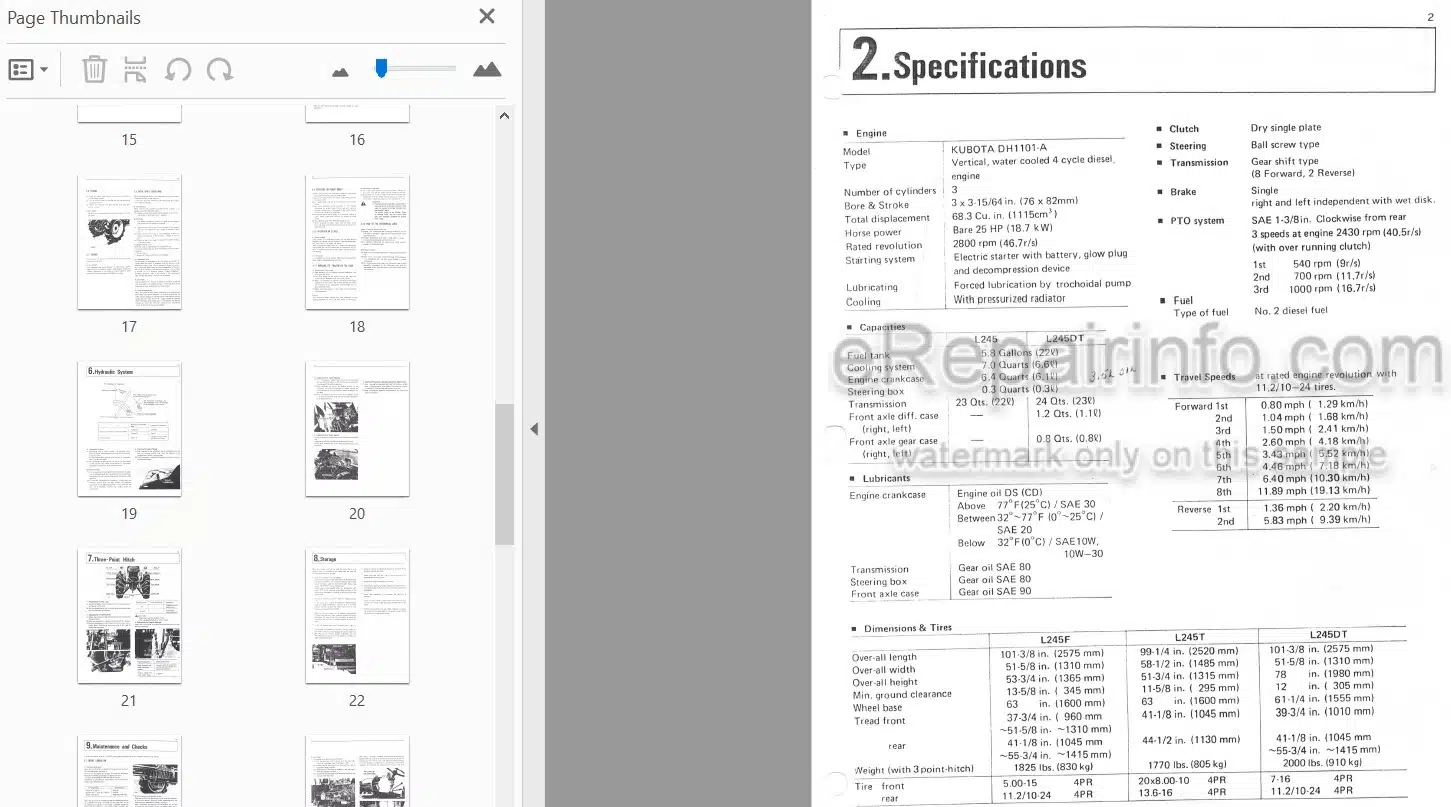Reduce thumbnail size small mountain icon
Viewport: 1451px width, 807px height.
pos(340,72)
